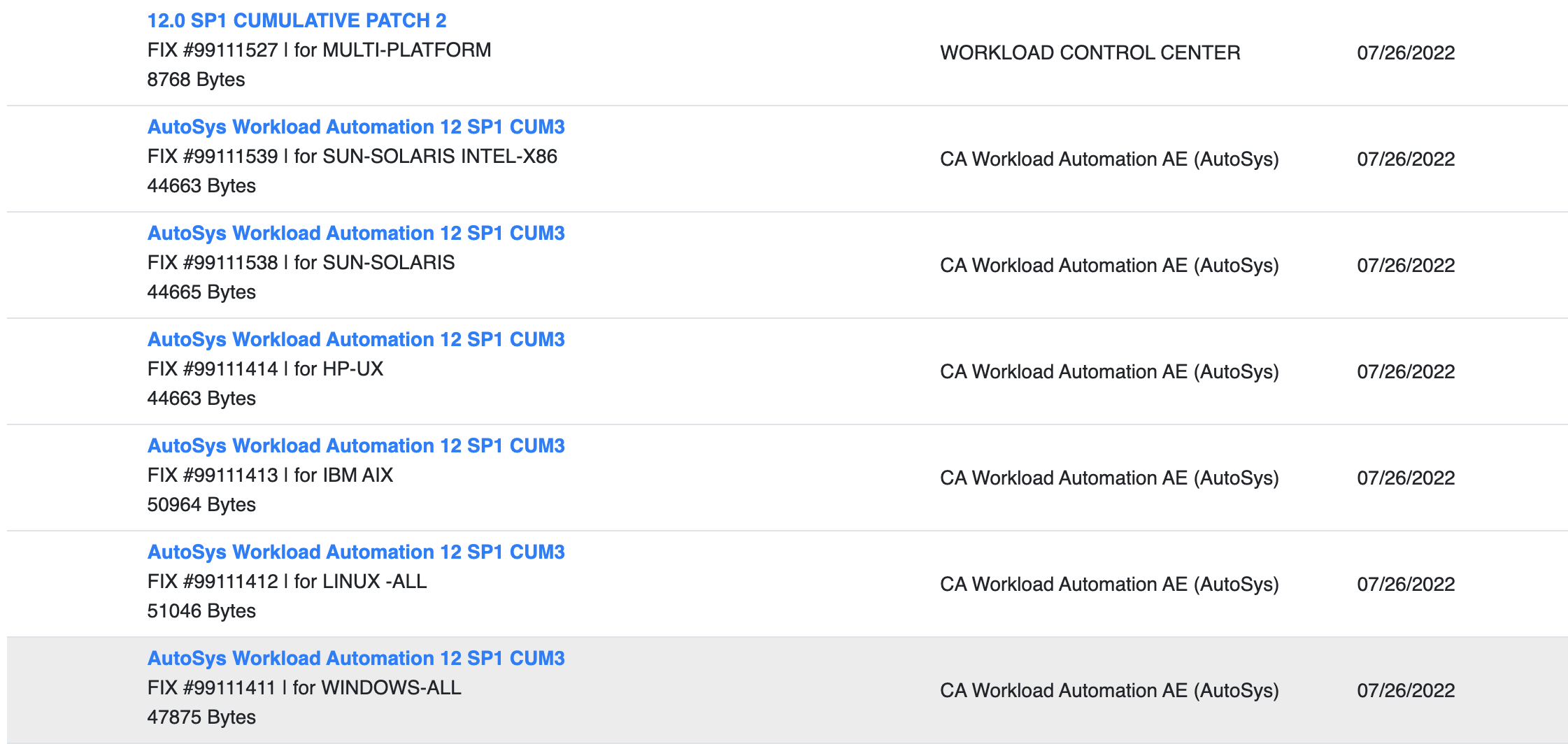Open CUM3 link for SUN-SOLARIS INTEL-X86 fix
This screenshot has width=1568, height=744.
[356, 127]
